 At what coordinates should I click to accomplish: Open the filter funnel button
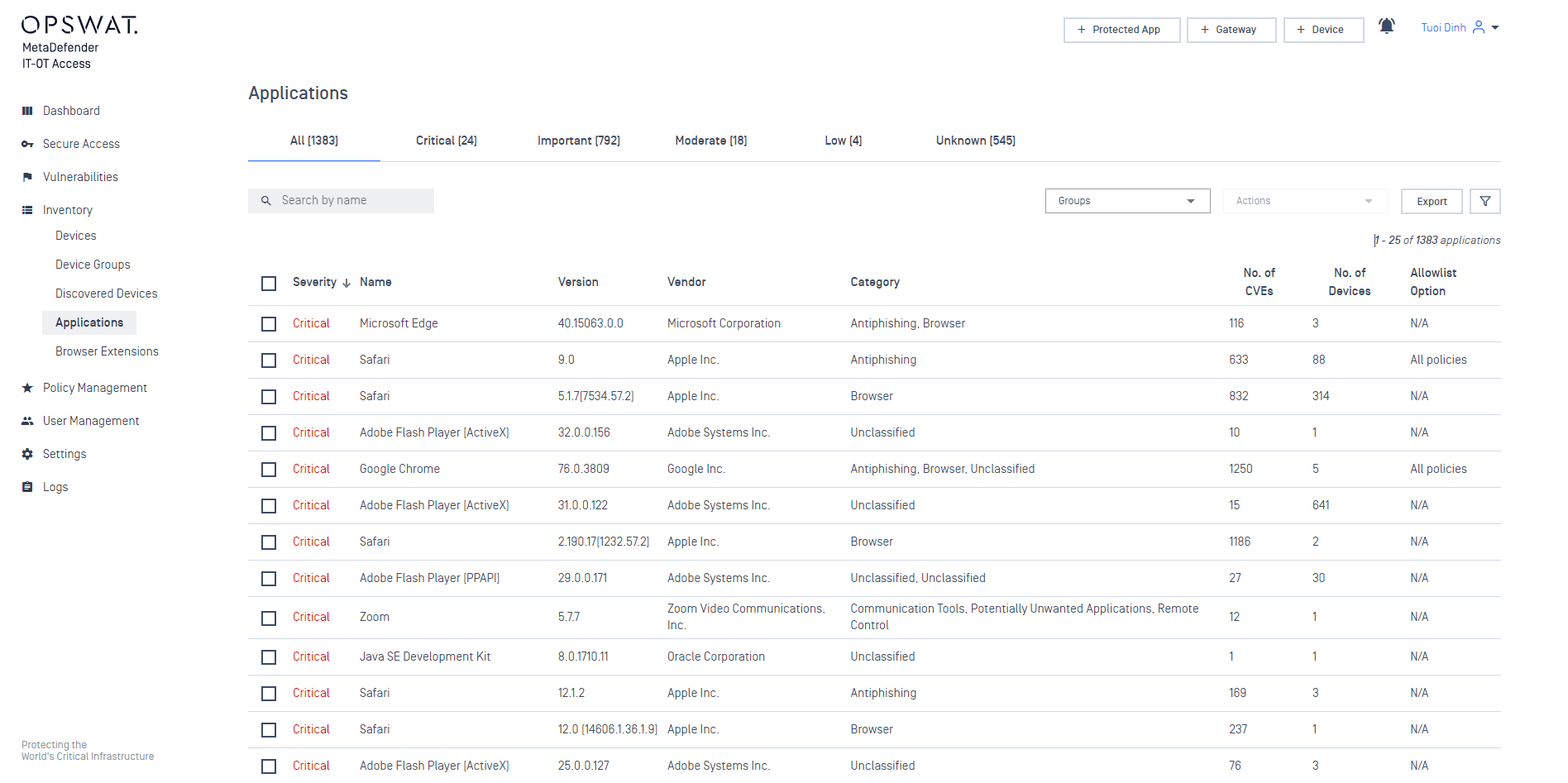(1485, 201)
